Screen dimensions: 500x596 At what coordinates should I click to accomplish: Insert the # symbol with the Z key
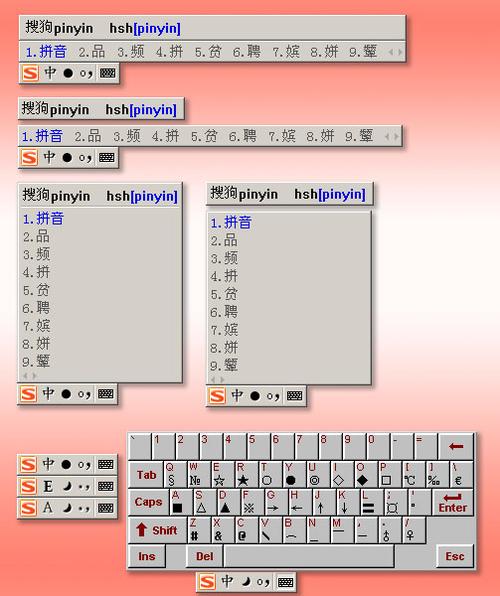(x=199, y=530)
